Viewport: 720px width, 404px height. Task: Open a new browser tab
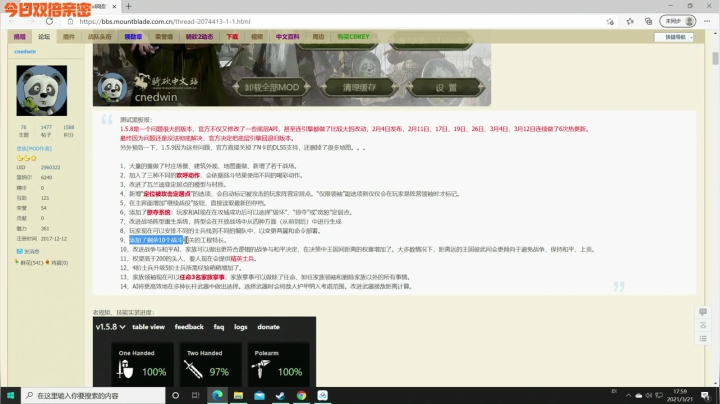tap(129, 6)
